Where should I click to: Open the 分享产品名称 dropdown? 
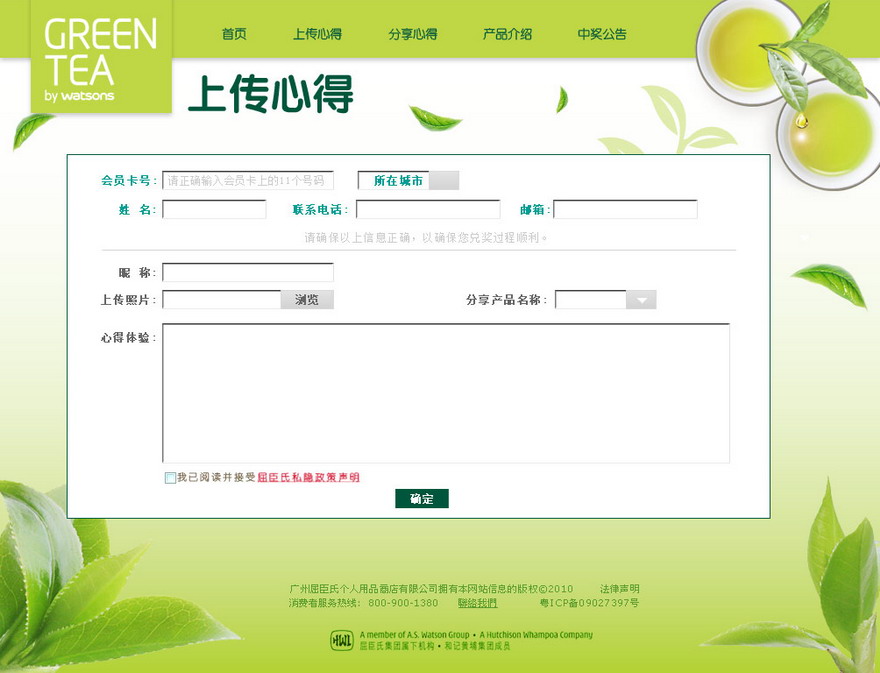click(606, 299)
